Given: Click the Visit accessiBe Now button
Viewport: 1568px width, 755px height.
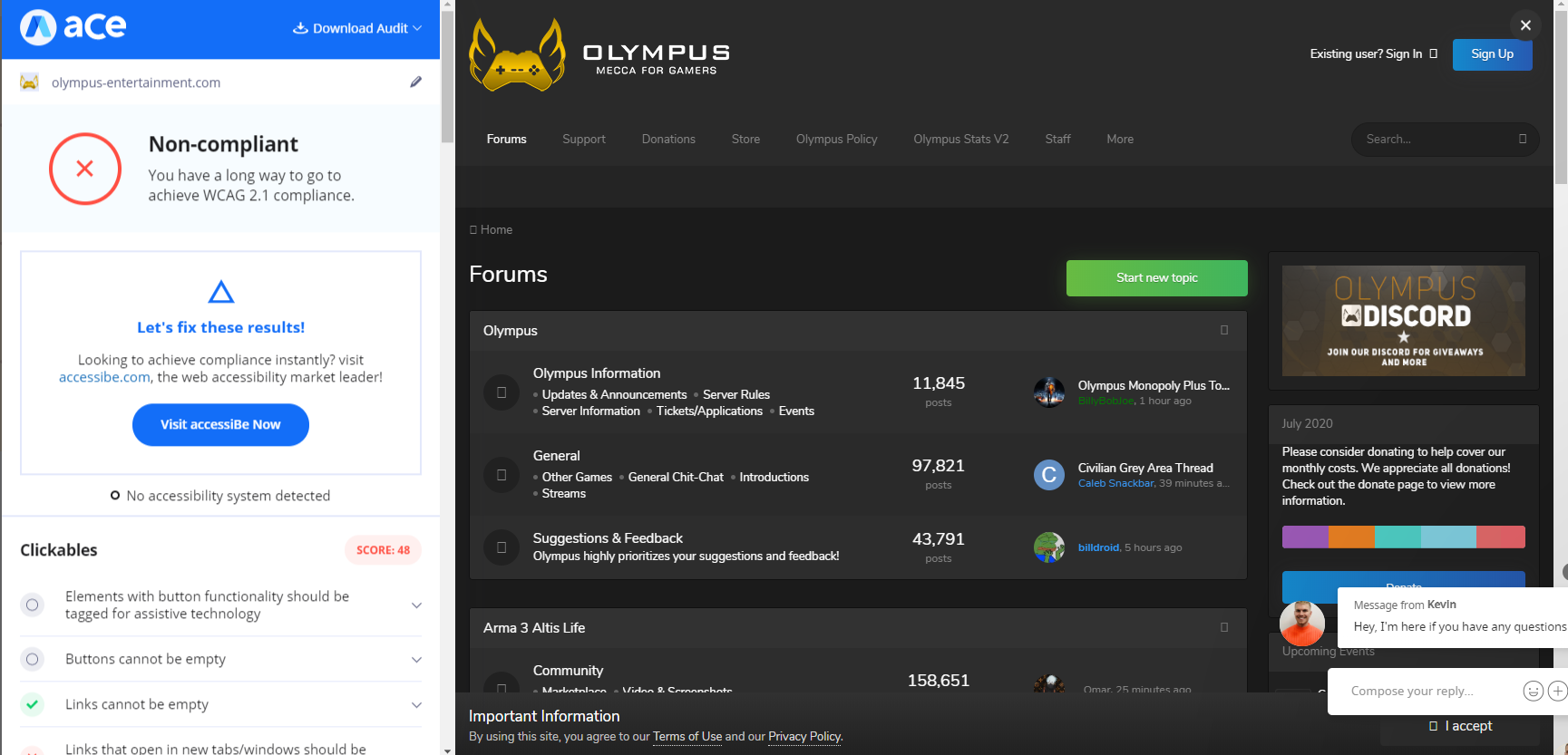Looking at the screenshot, I should (x=220, y=424).
